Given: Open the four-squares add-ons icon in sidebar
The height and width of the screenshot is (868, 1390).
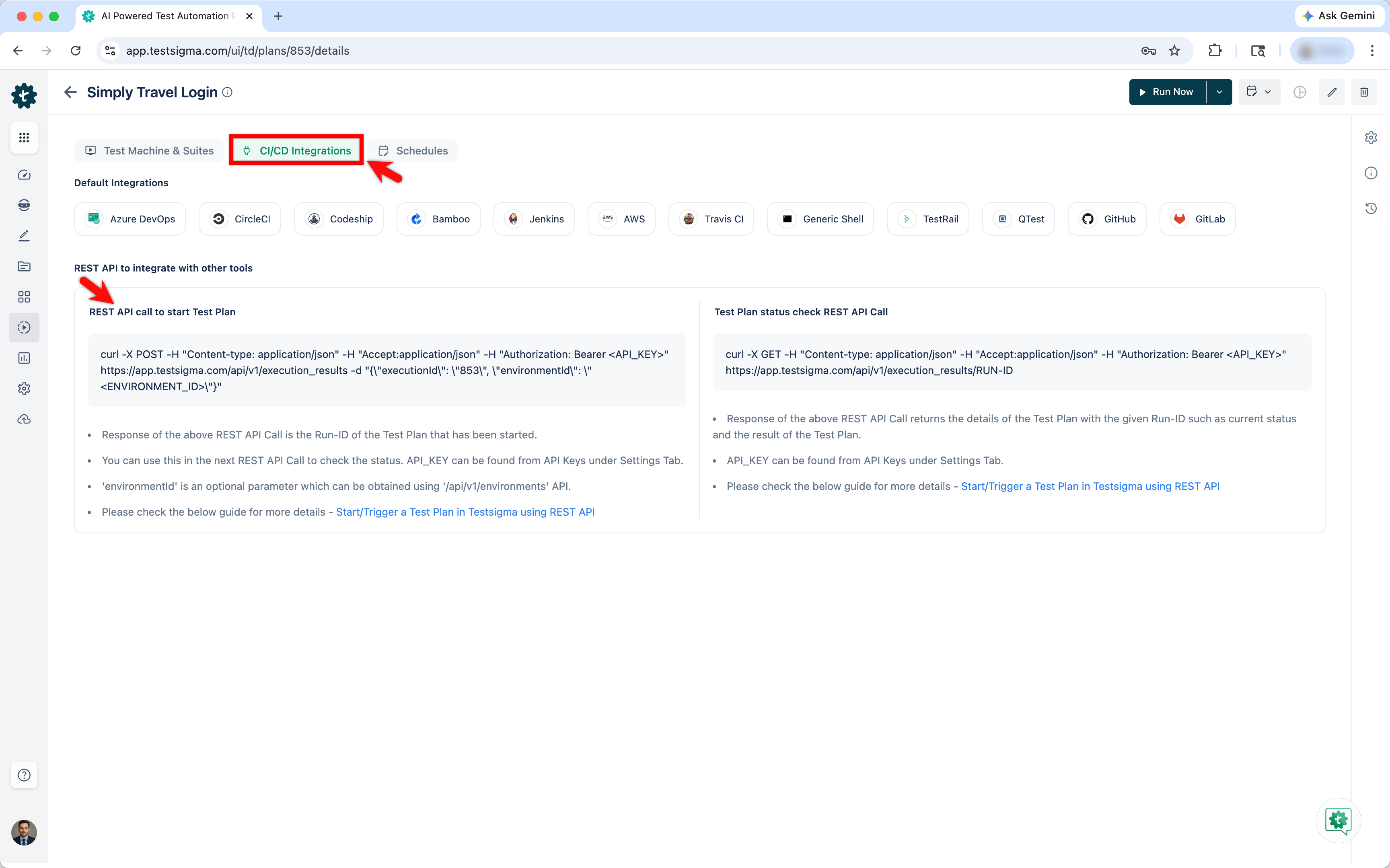Looking at the screenshot, I should 24,297.
